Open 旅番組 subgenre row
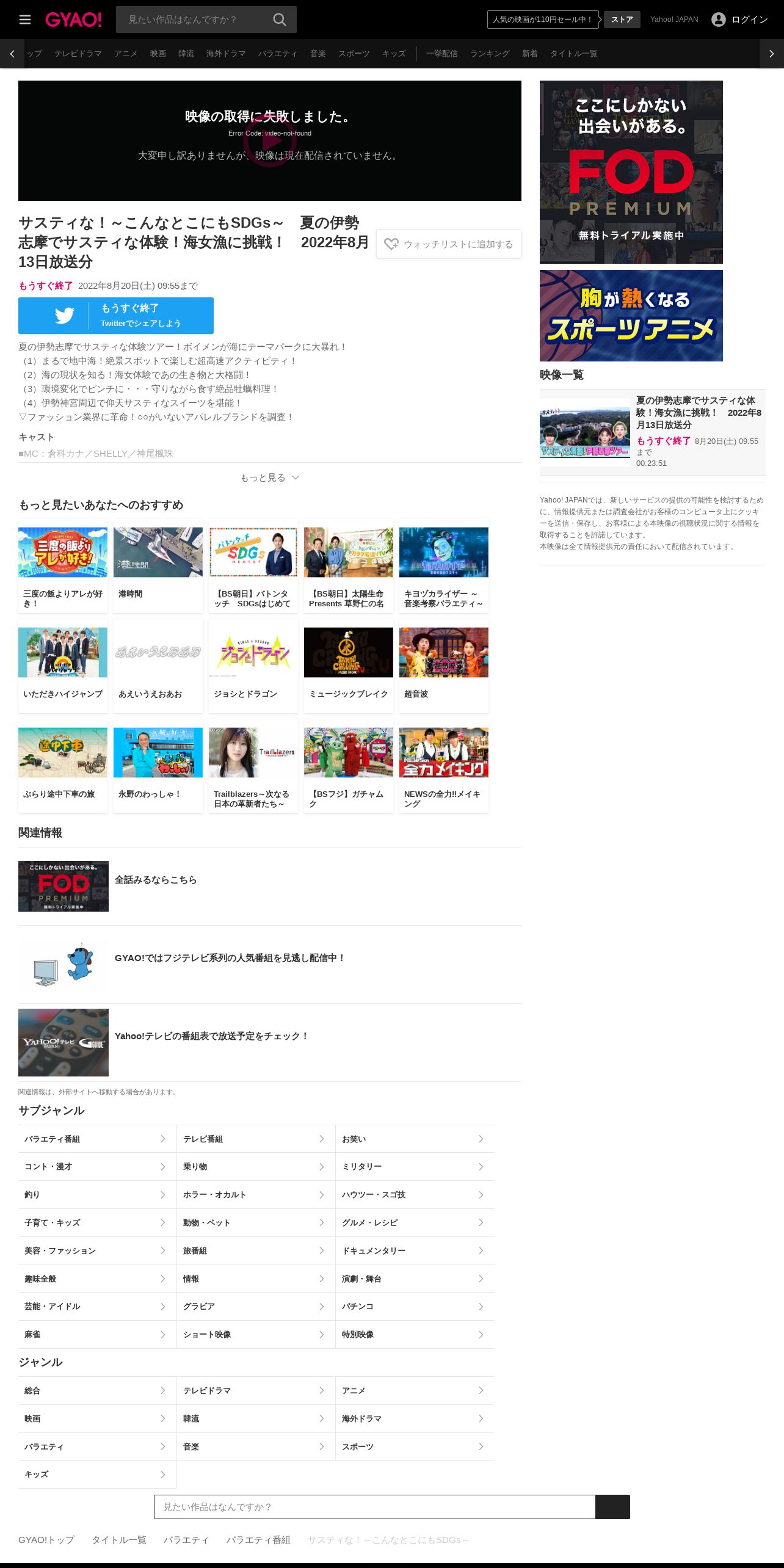The width and height of the screenshot is (784, 1568). (x=256, y=1251)
